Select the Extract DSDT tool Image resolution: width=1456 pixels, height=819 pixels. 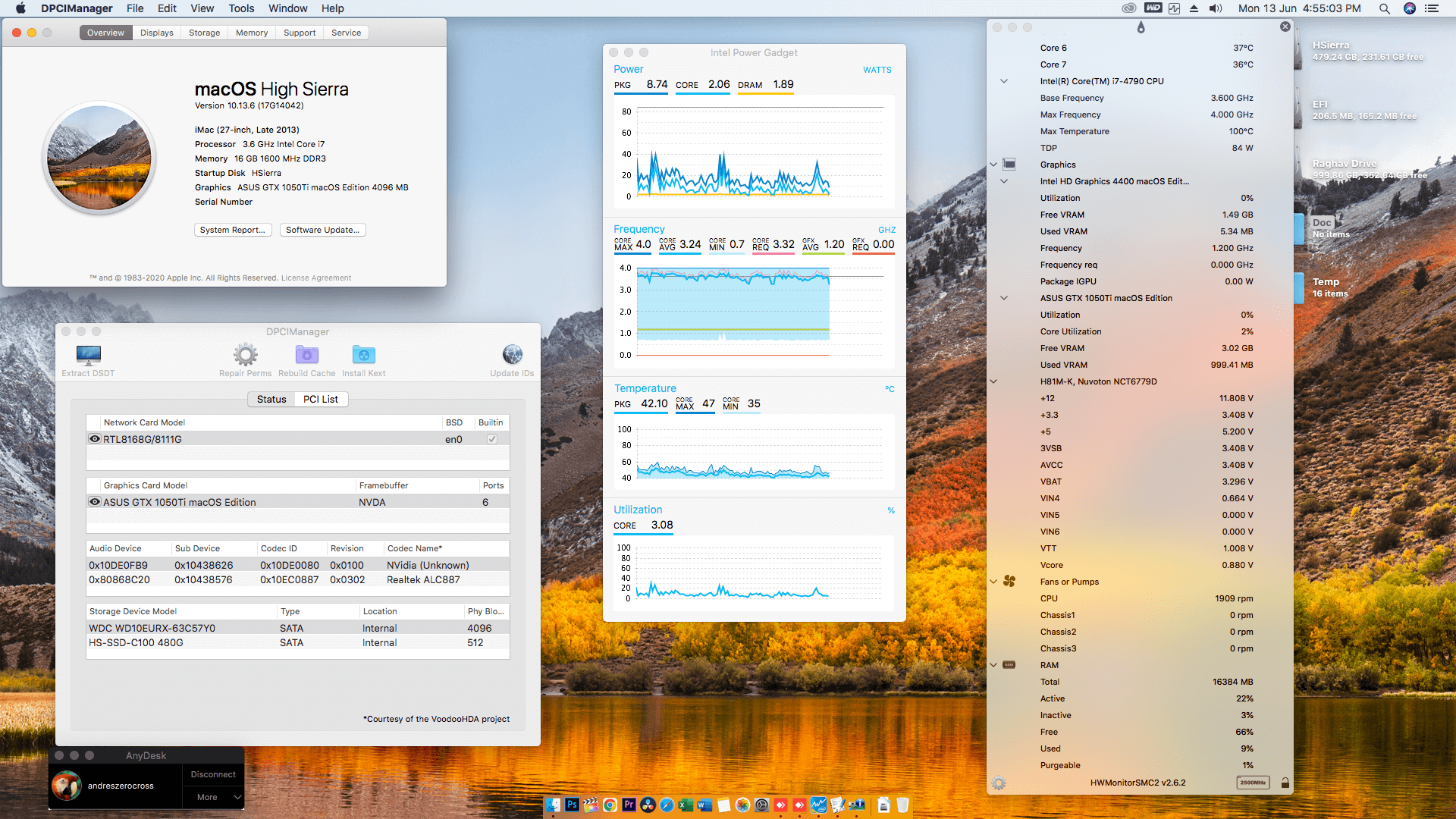88,356
